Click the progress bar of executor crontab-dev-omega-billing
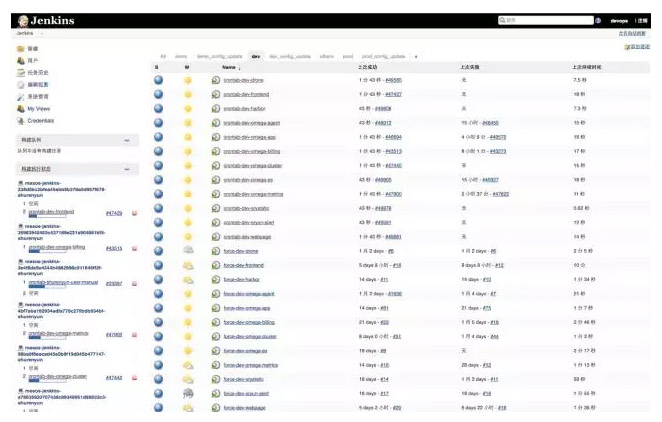 [x=47, y=252]
